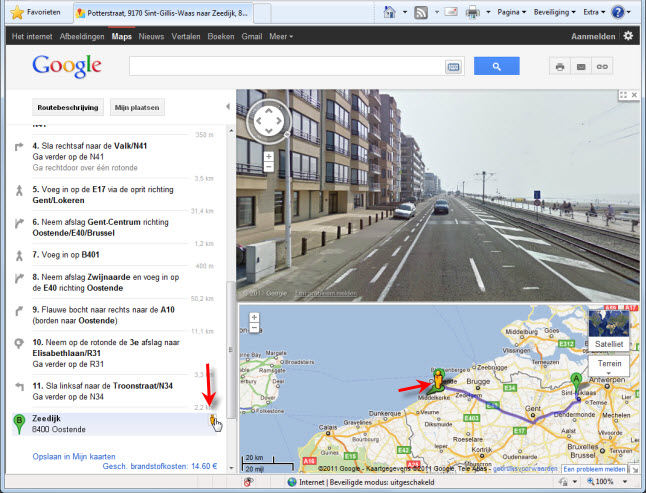Zoom out on the map
Screen dimensions: 646x493
(x=254, y=328)
